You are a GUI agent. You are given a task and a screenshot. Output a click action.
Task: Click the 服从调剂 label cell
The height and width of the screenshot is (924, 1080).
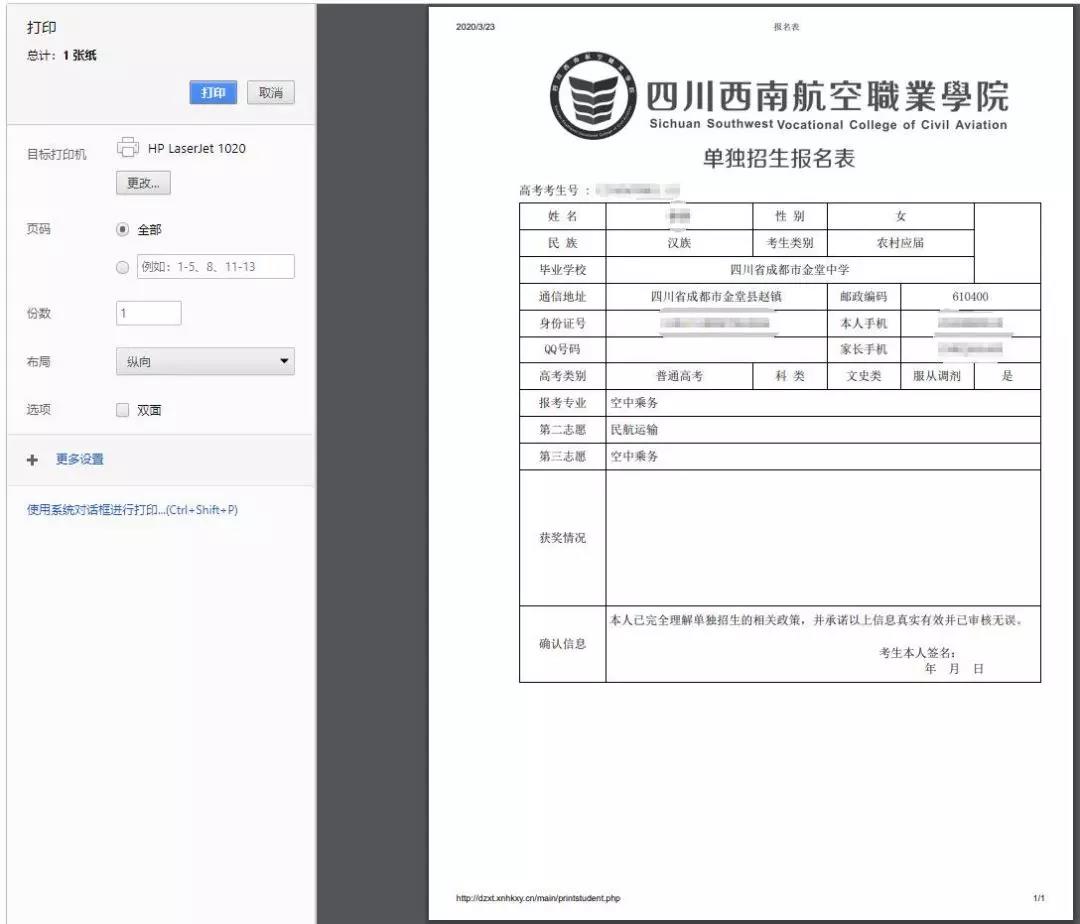937,376
